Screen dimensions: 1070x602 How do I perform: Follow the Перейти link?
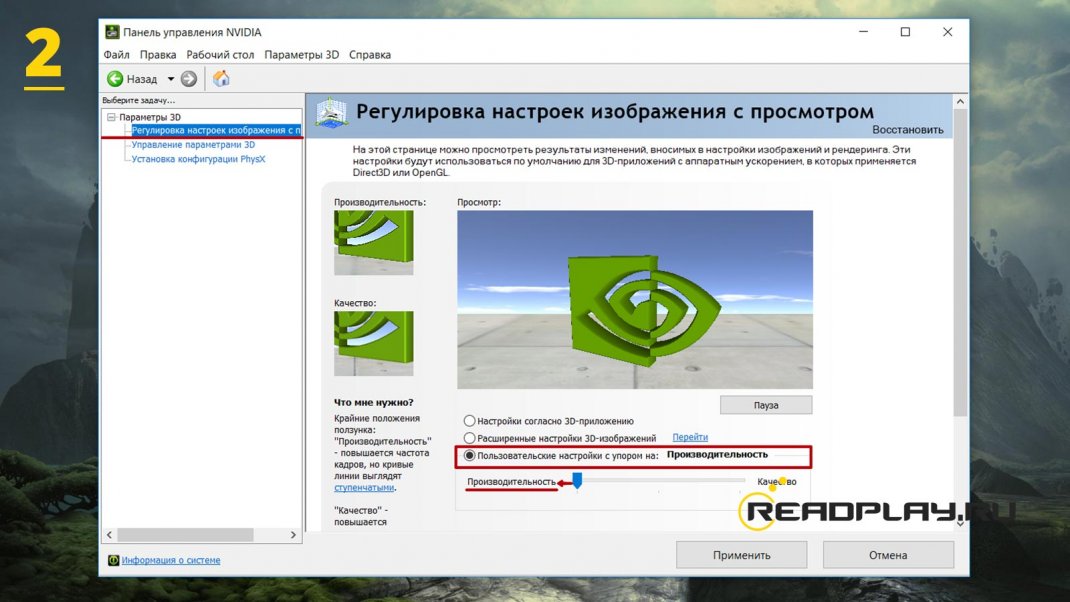click(x=690, y=437)
